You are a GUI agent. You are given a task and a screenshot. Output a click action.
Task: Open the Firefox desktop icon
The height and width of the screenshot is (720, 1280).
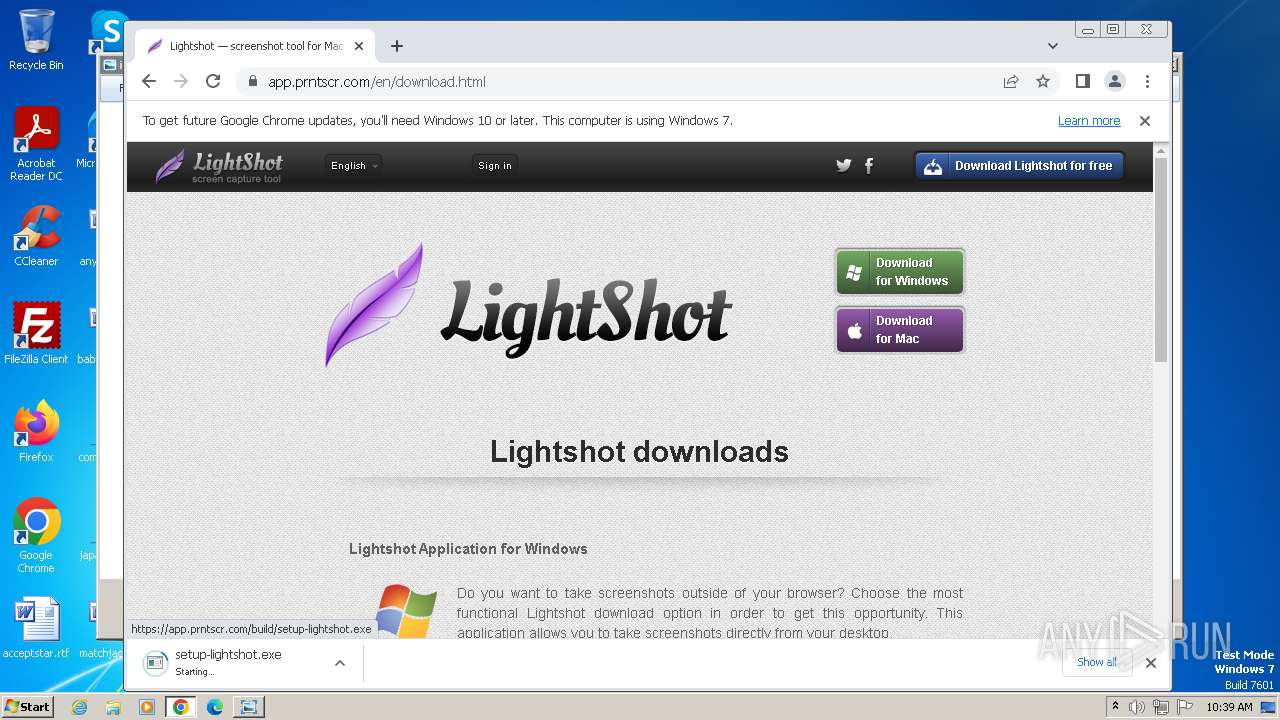tap(36, 432)
